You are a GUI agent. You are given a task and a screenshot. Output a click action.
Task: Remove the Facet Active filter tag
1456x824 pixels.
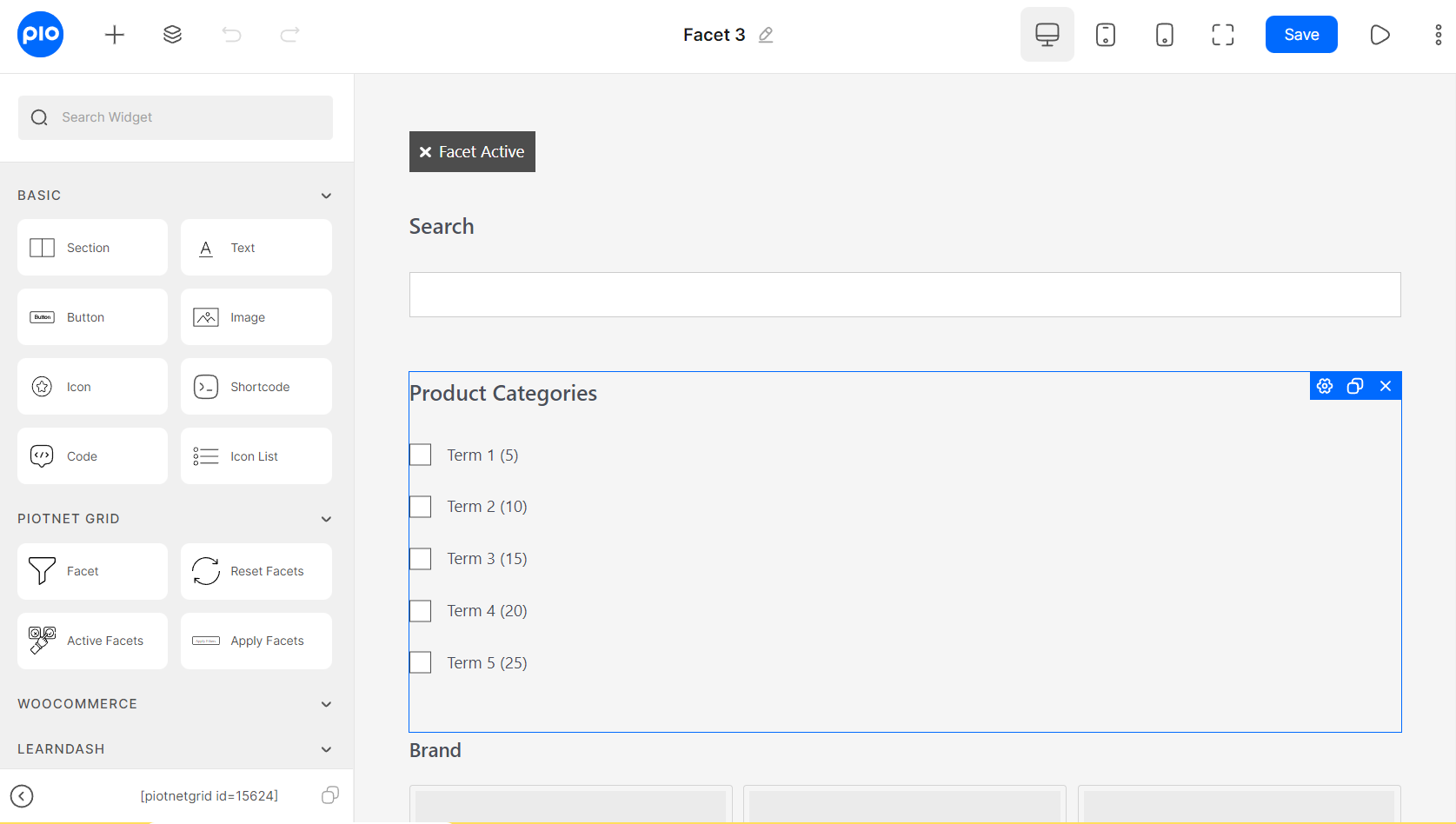pyautogui.click(x=425, y=151)
